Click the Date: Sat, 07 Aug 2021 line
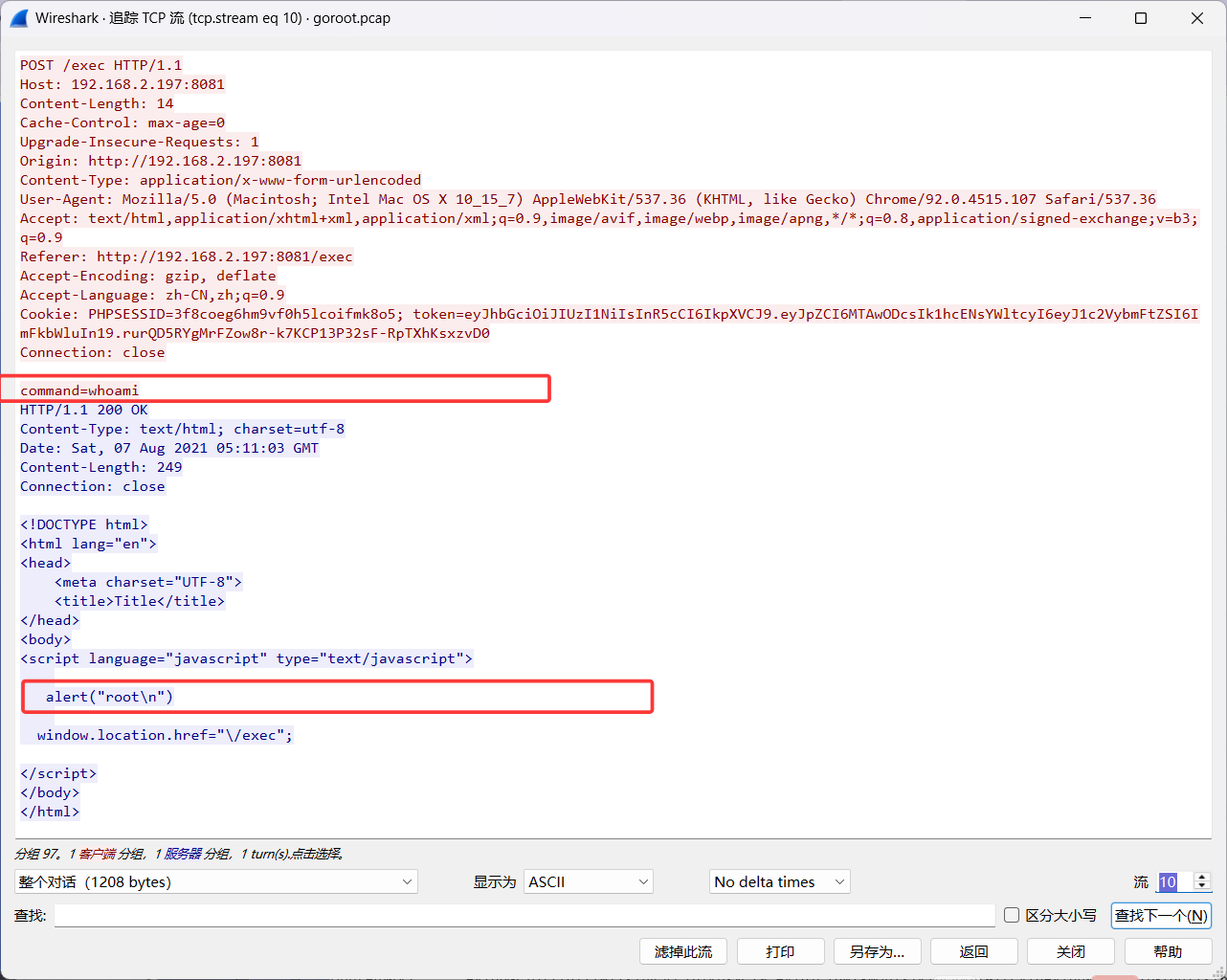This screenshot has height=980, width=1227. click(169, 448)
